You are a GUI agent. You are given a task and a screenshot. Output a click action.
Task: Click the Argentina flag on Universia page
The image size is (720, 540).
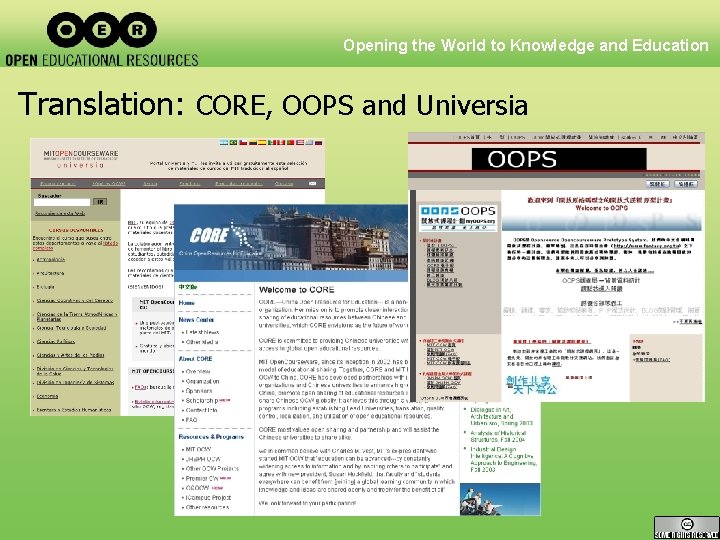pyautogui.click(x=224, y=142)
